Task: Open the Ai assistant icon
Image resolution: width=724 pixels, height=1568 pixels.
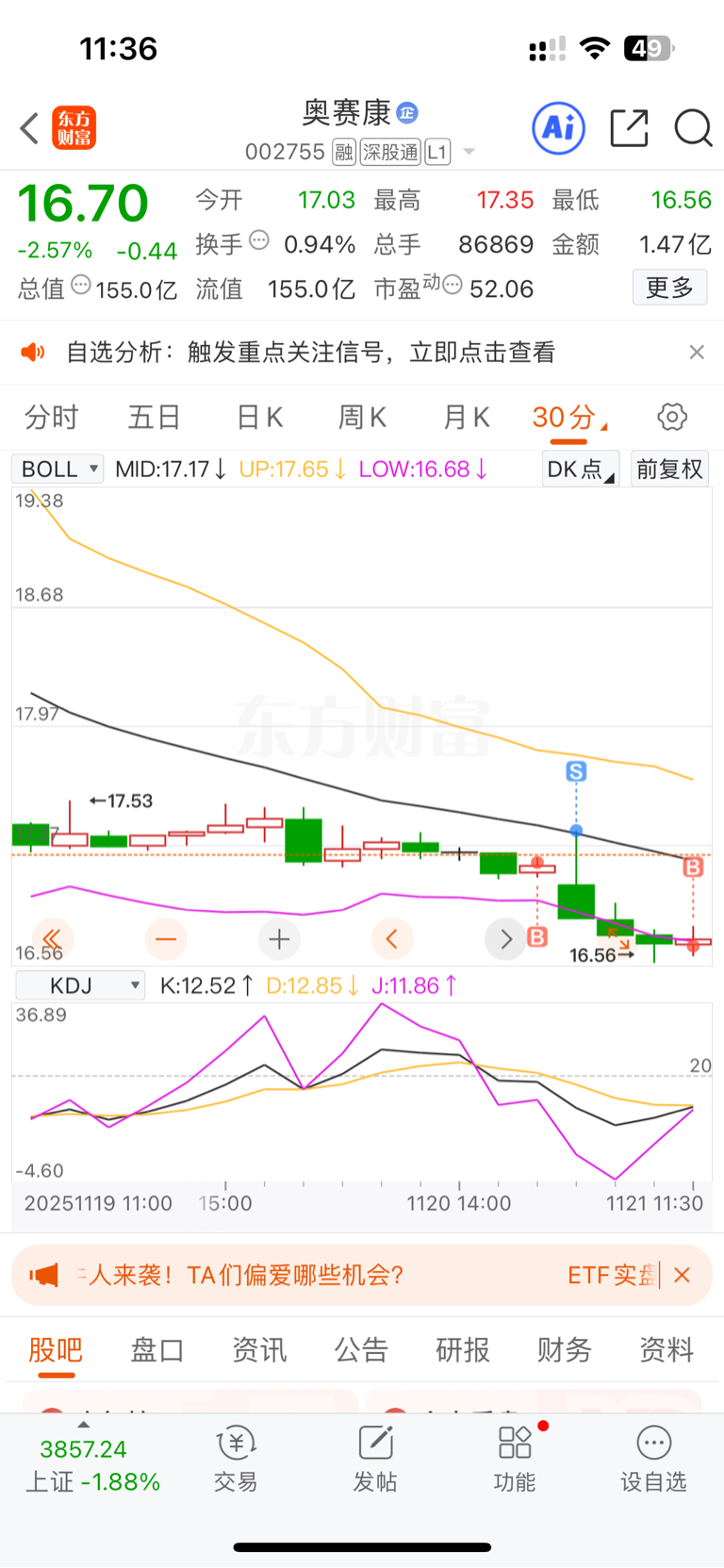Action: [559, 127]
